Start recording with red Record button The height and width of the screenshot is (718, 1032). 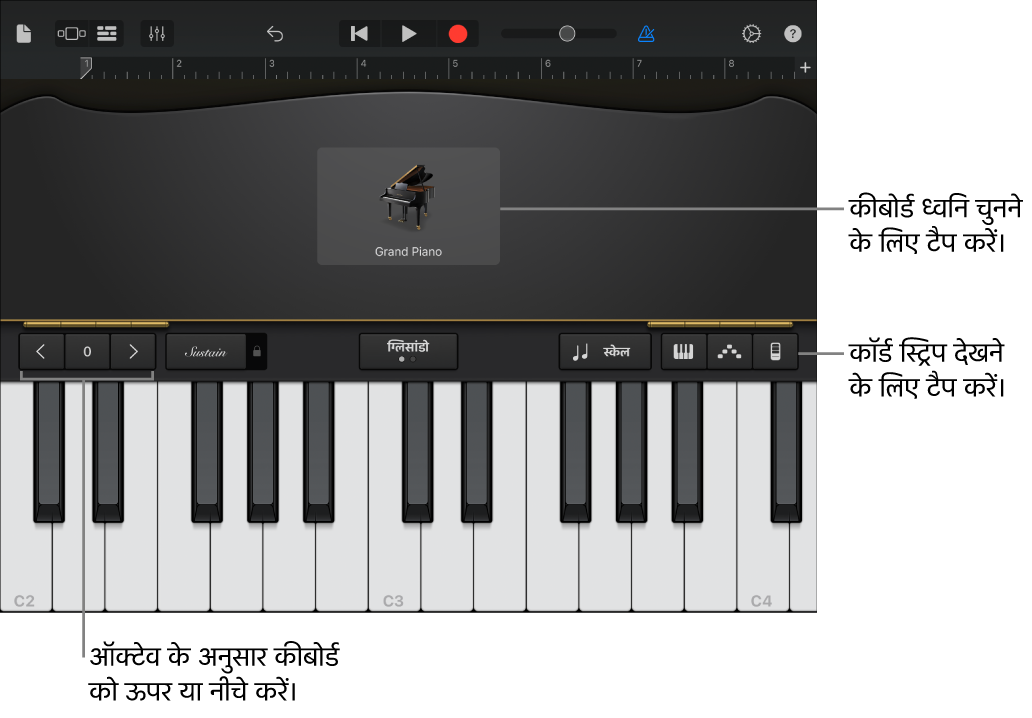tap(457, 34)
